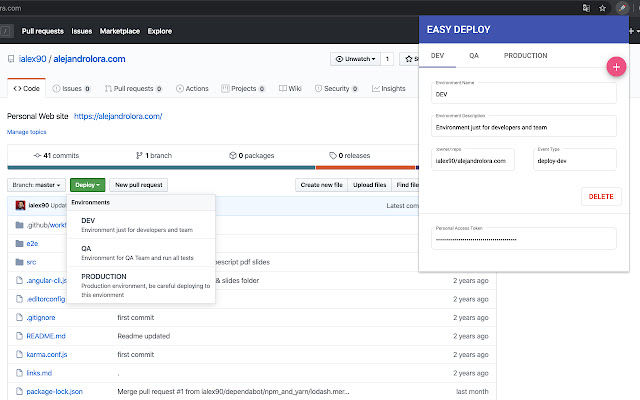The image size is (640, 400).
Task: Click the Personal Access Token field
Action: (524, 238)
